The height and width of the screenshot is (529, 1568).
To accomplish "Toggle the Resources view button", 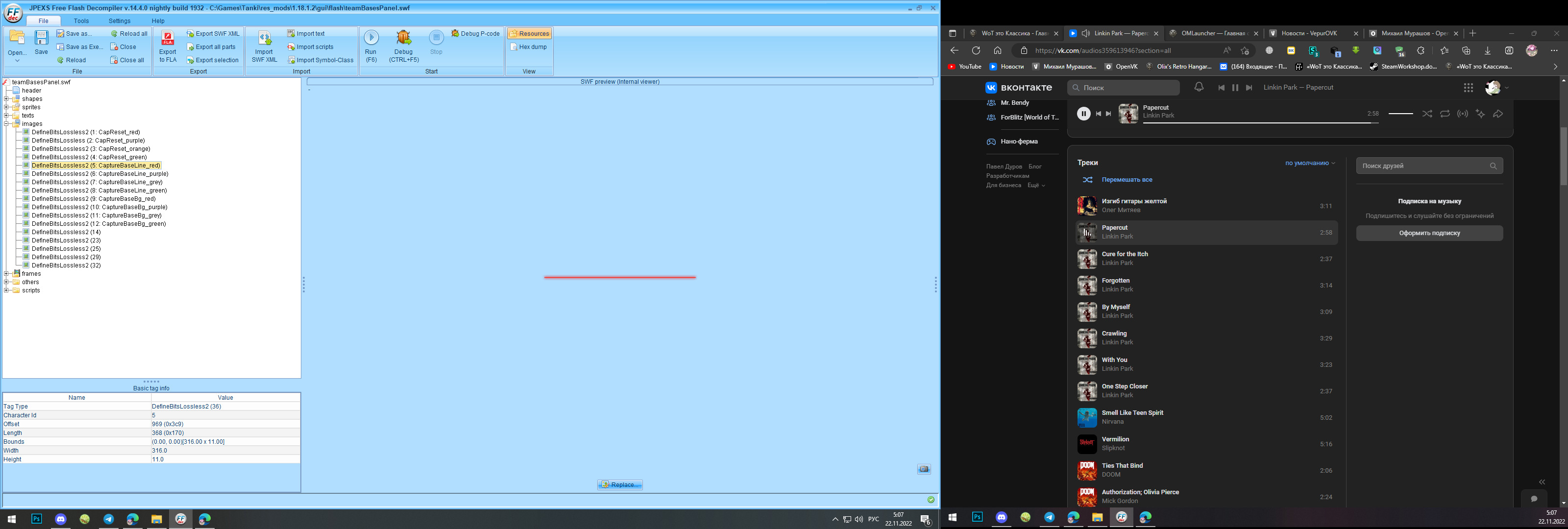I will tap(529, 33).
